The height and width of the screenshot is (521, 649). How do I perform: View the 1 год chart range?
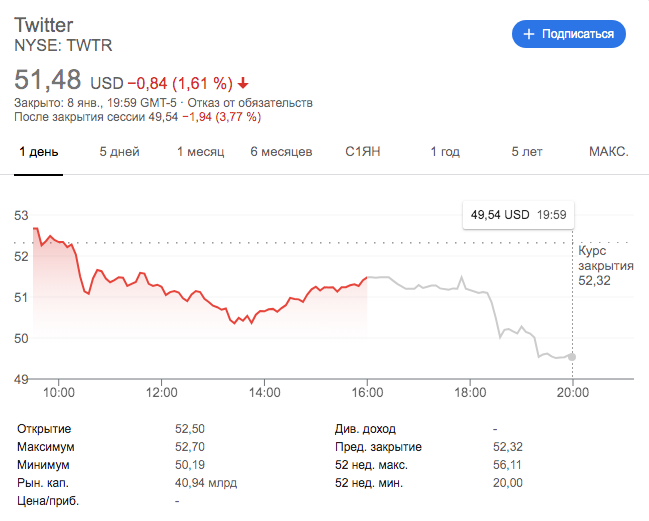[x=445, y=152]
